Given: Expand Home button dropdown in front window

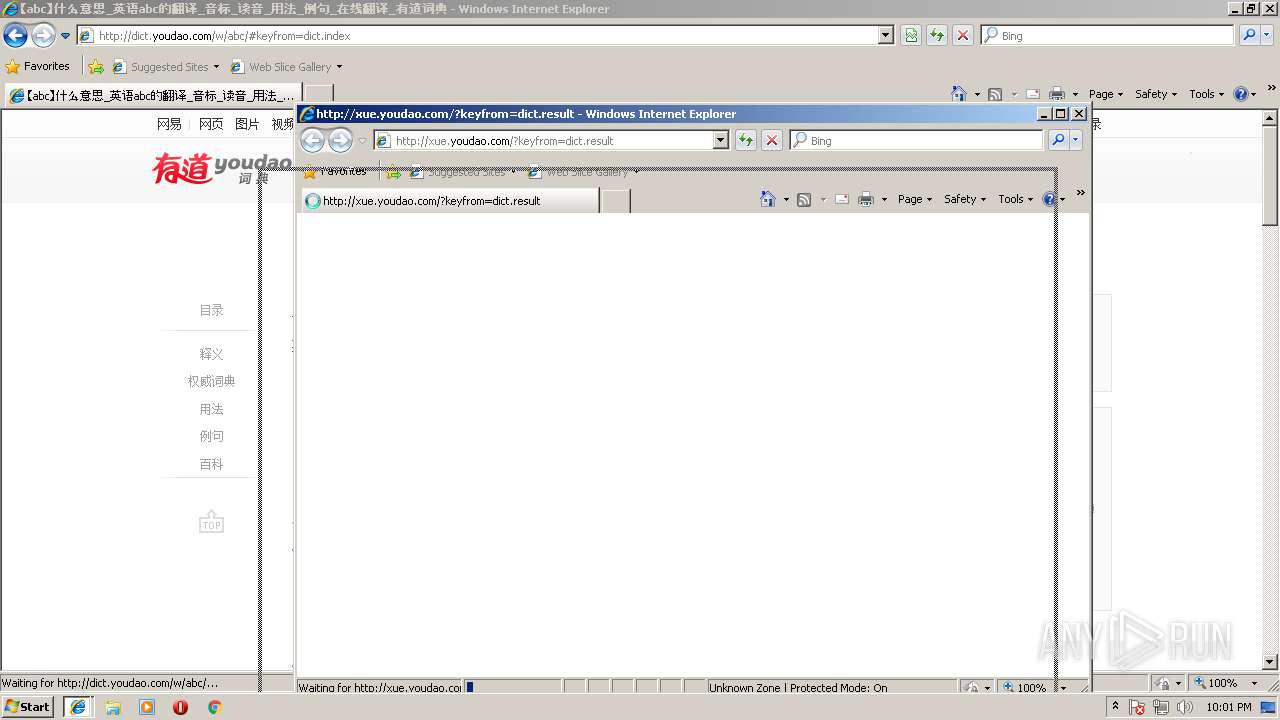Looking at the screenshot, I should coord(786,200).
